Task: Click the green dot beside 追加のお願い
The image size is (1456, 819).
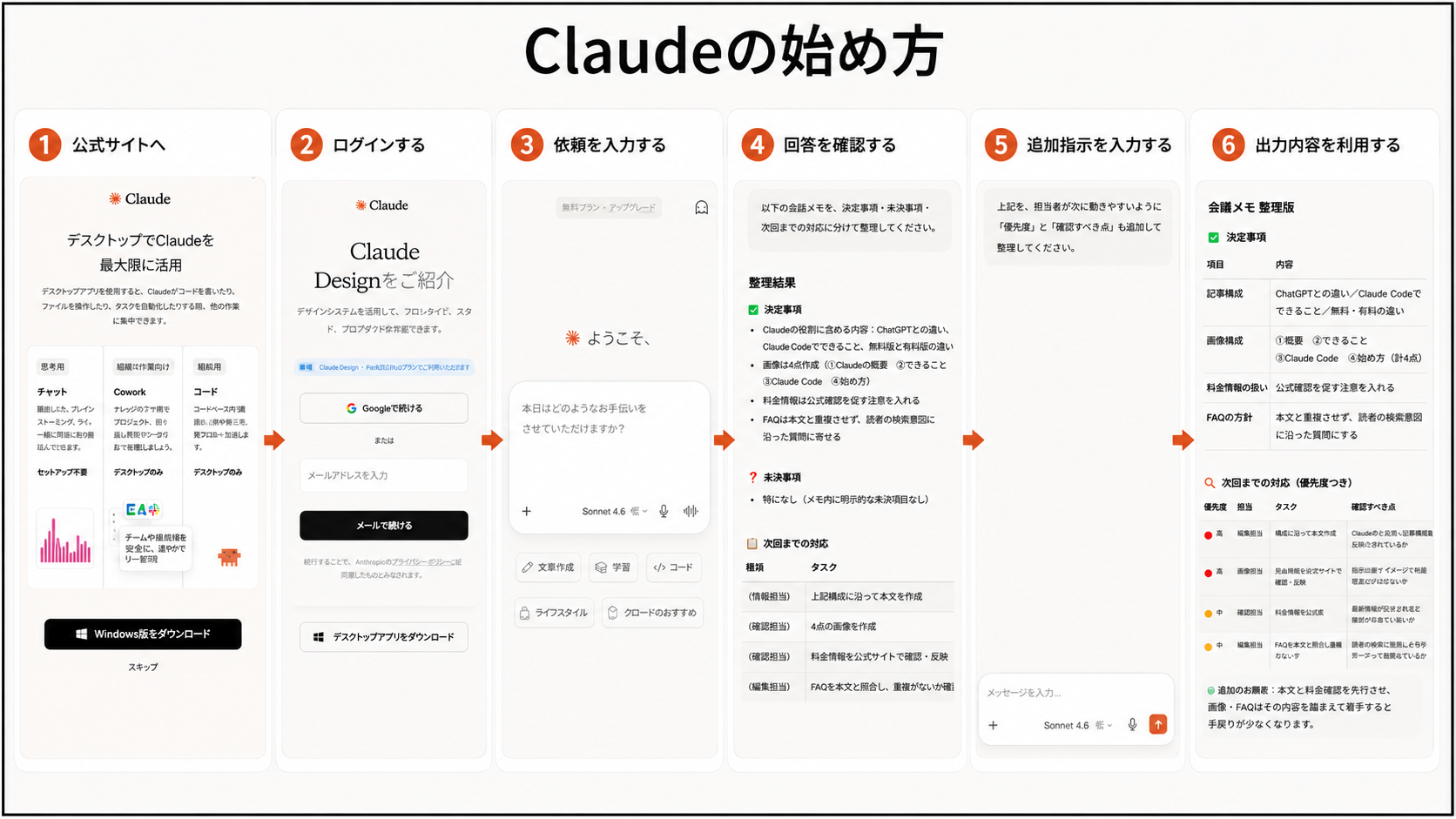Action: pyautogui.click(x=1210, y=690)
